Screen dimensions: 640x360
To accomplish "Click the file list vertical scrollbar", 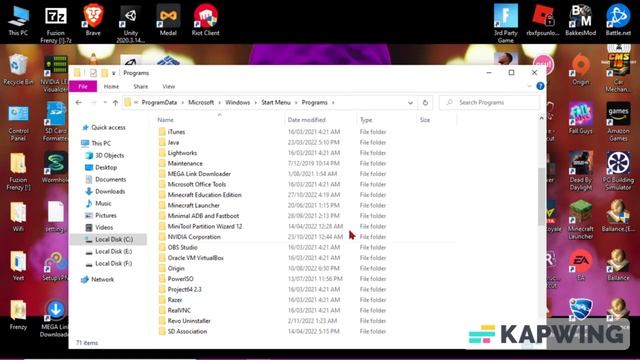I will (542, 196).
